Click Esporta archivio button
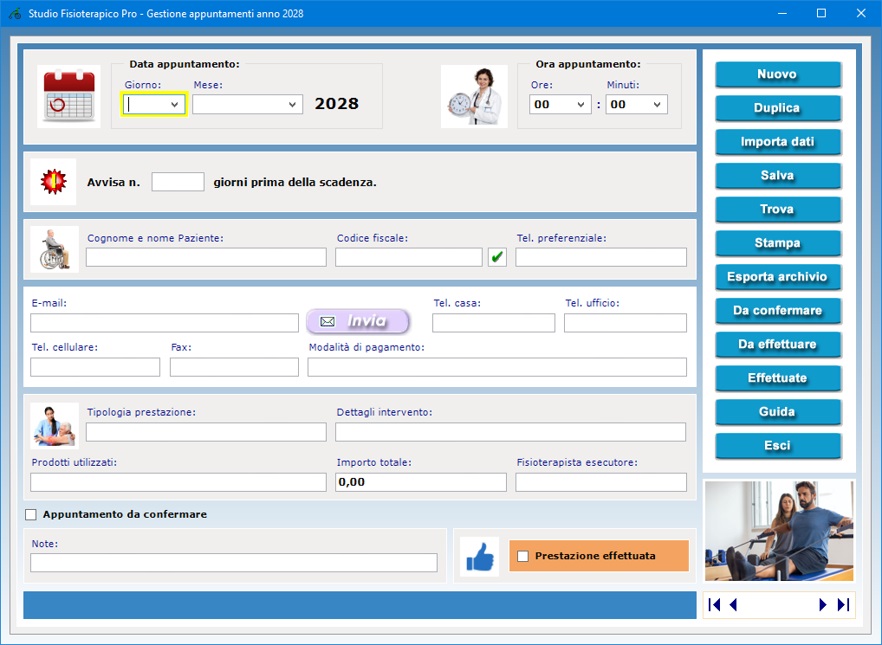Viewport: 882px width, 645px height. (778, 277)
